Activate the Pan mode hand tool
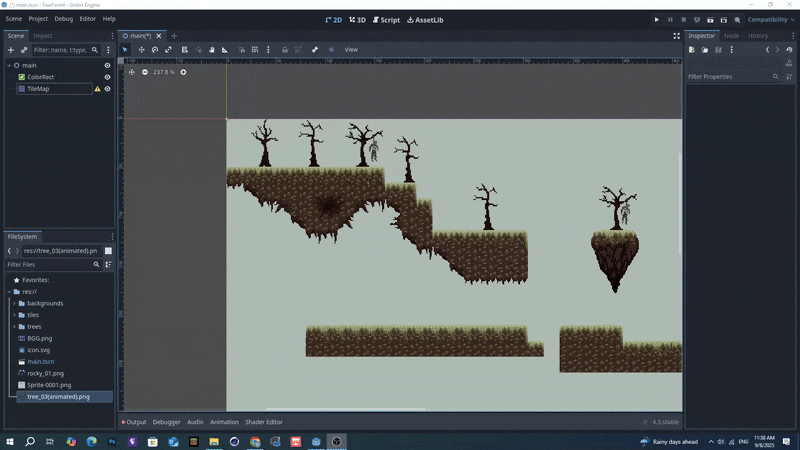Image resolution: width=800 pixels, height=450 pixels. [211, 49]
